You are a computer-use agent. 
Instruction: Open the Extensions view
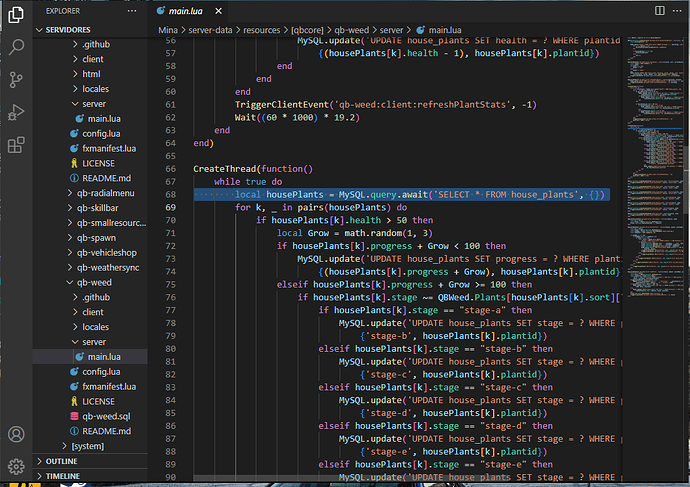[16, 145]
